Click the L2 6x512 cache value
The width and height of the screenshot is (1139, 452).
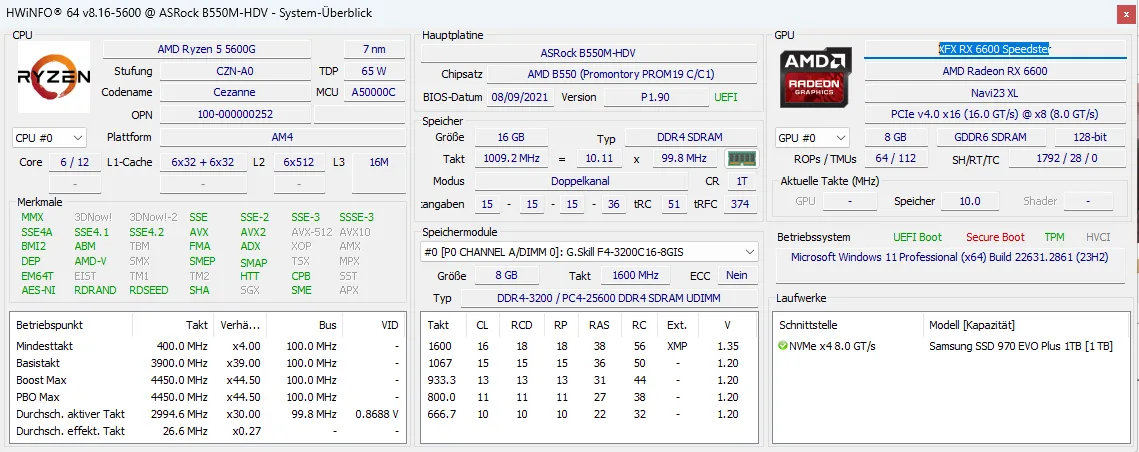(x=299, y=162)
